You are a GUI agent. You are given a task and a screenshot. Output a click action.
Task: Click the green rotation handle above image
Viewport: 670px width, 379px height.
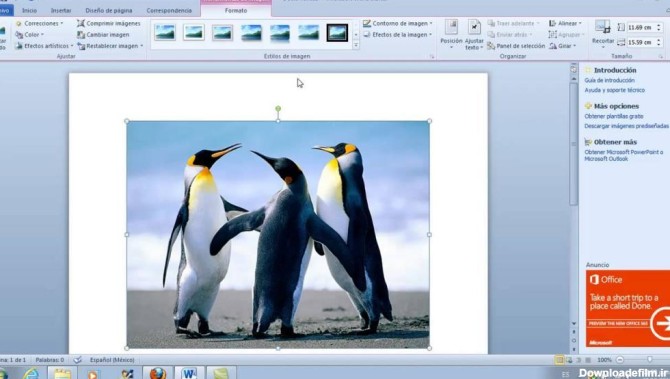tap(278, 109)
